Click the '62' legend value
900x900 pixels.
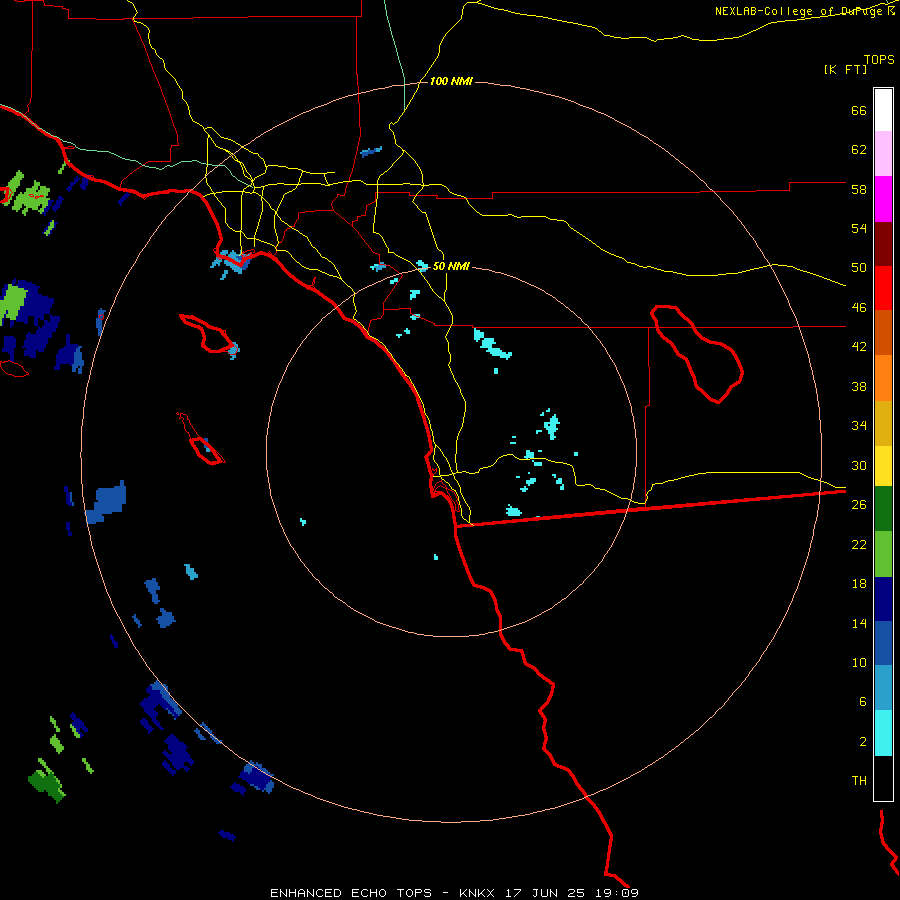click(859, 150)
